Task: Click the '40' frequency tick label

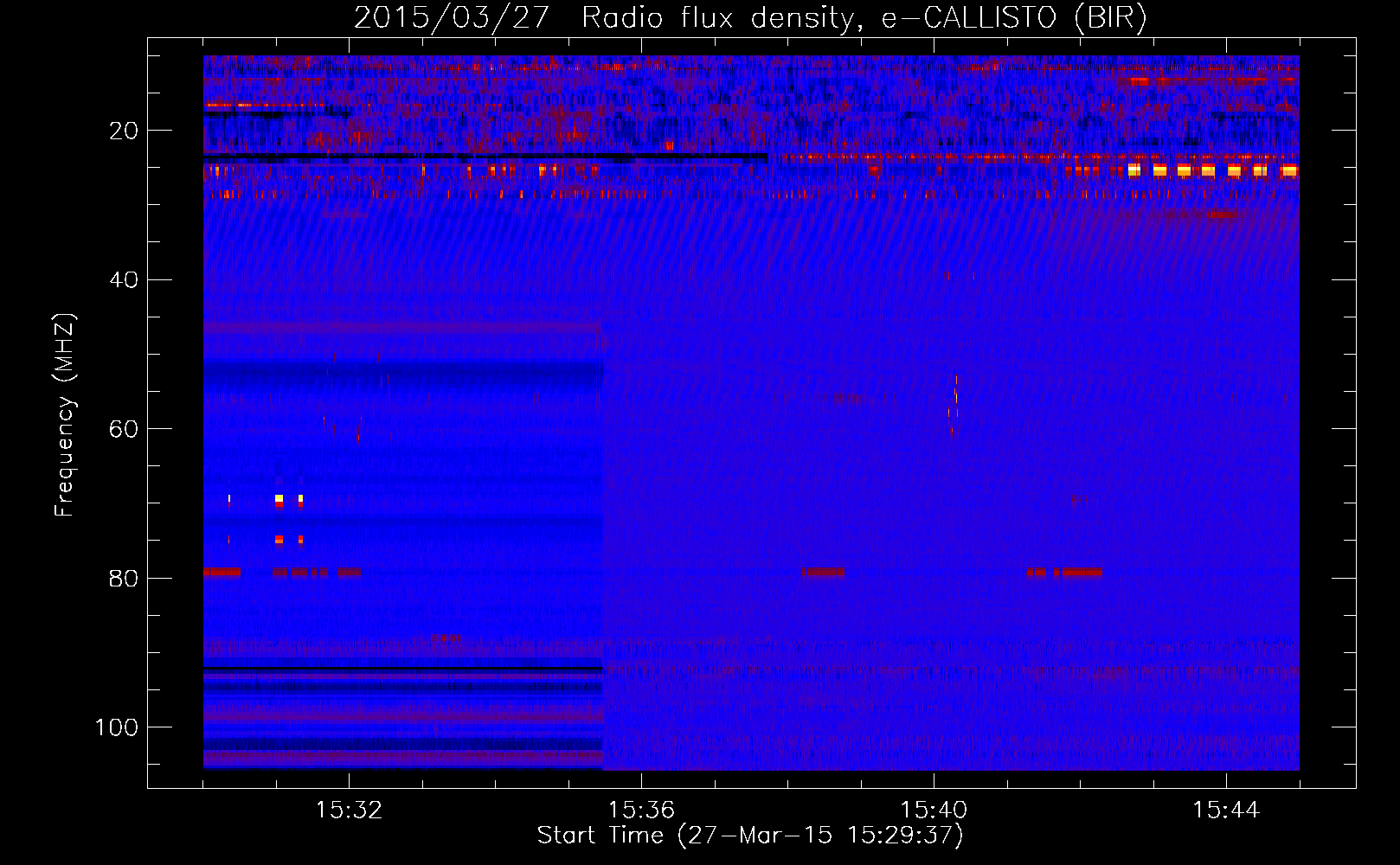Action: 124,280
